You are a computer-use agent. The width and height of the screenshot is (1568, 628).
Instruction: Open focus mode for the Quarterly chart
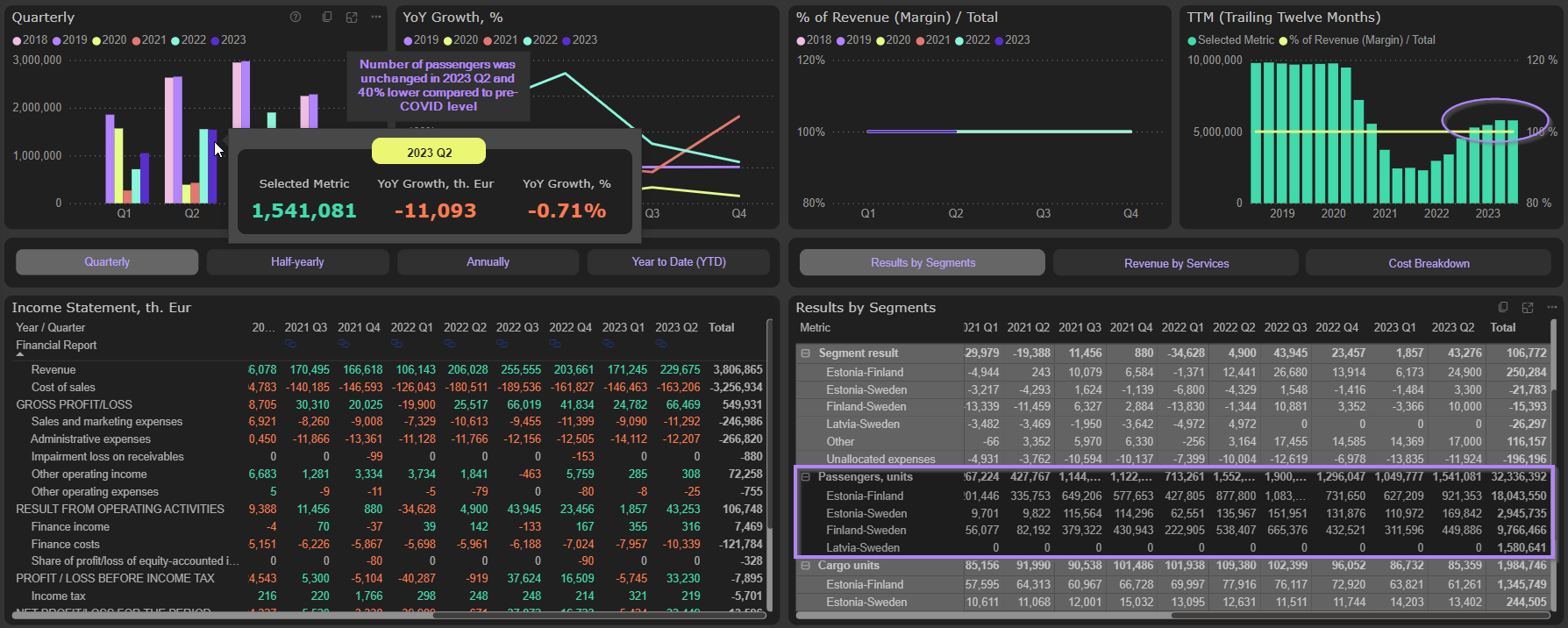tap(352, 18)
